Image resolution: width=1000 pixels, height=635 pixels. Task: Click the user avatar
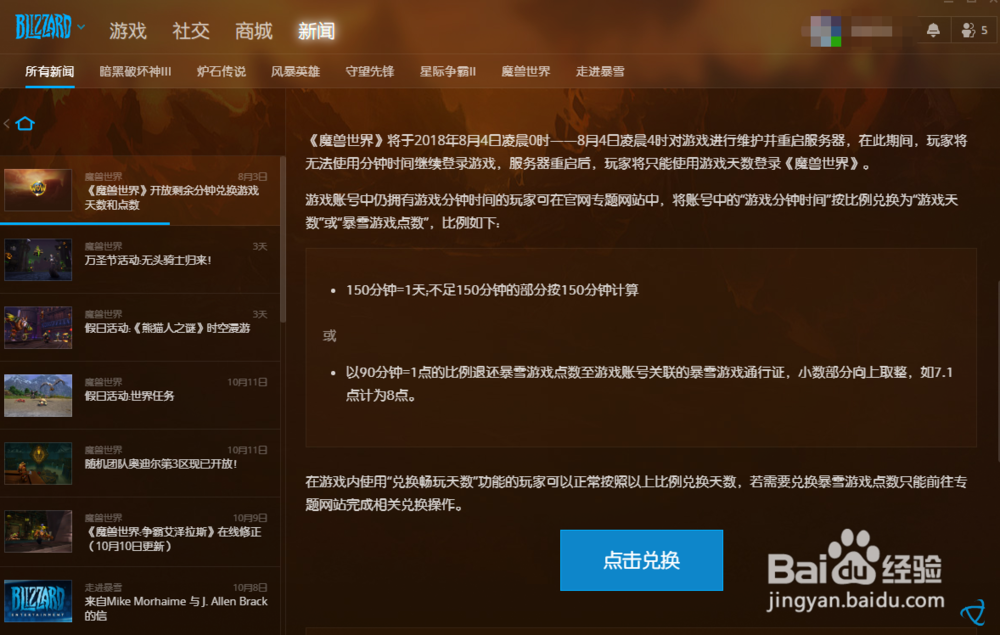tap(825, 30)
